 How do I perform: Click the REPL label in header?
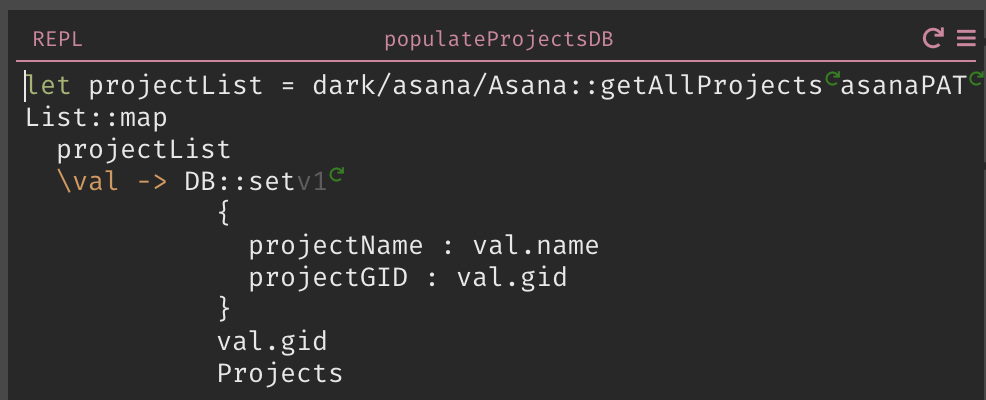click(57, 40)
